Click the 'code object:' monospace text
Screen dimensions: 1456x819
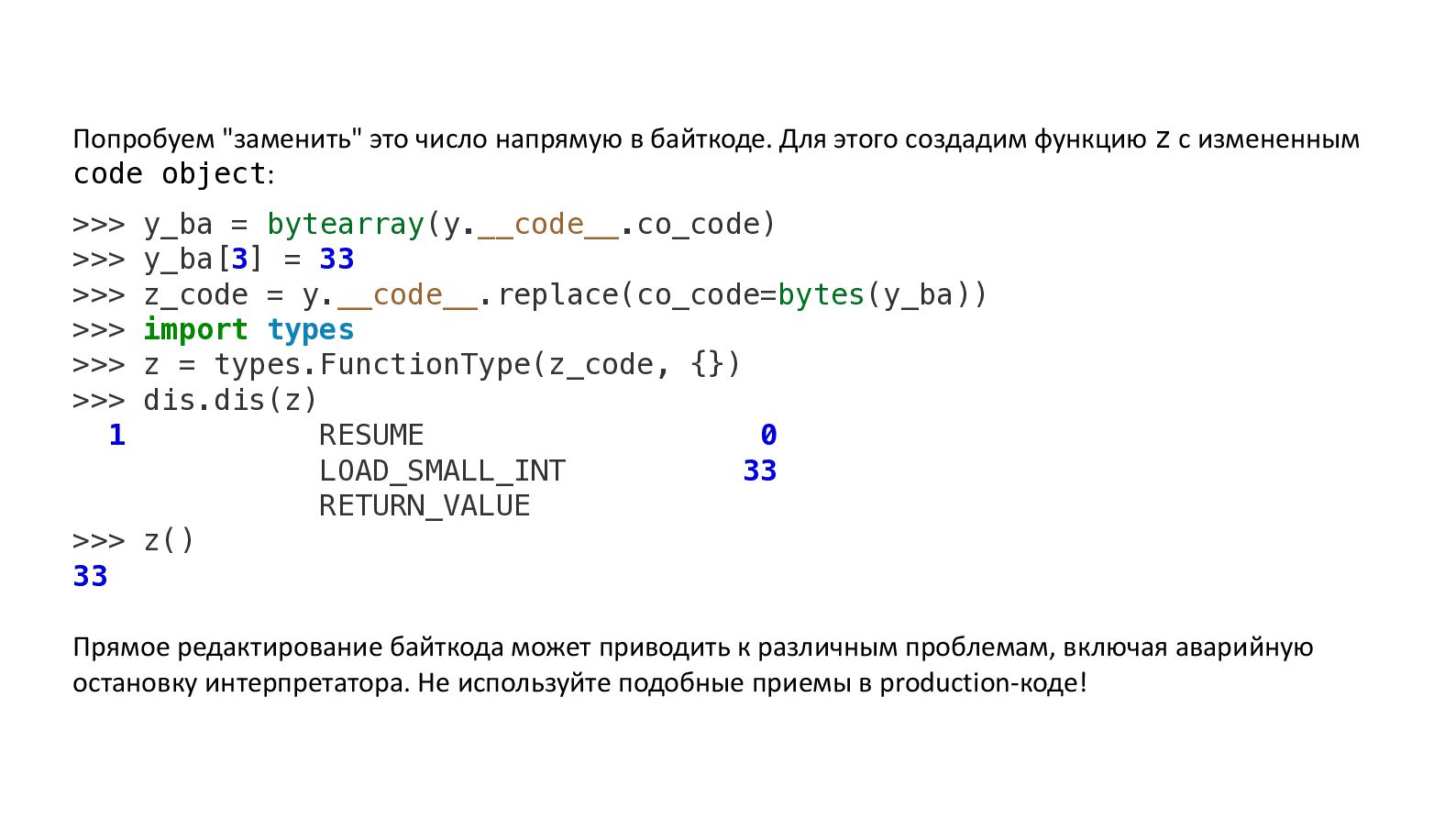(174, 173)
